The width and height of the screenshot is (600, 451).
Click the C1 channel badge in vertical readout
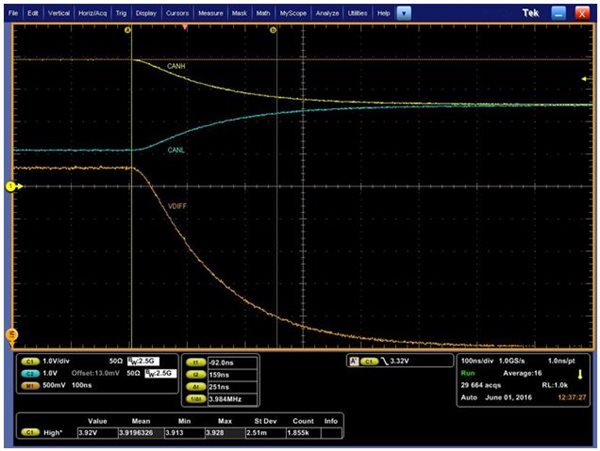(x=30, y=361)
